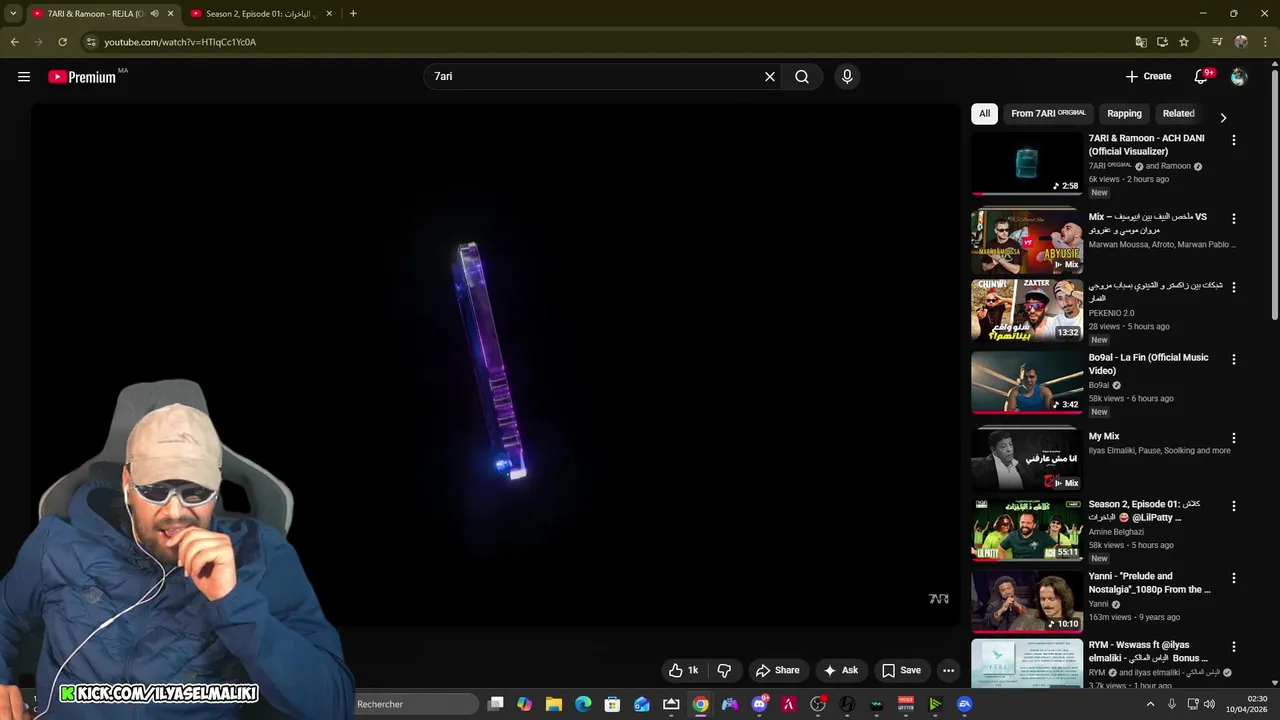
Task: Open Discord from taskbar
Action: pos(759,704)
